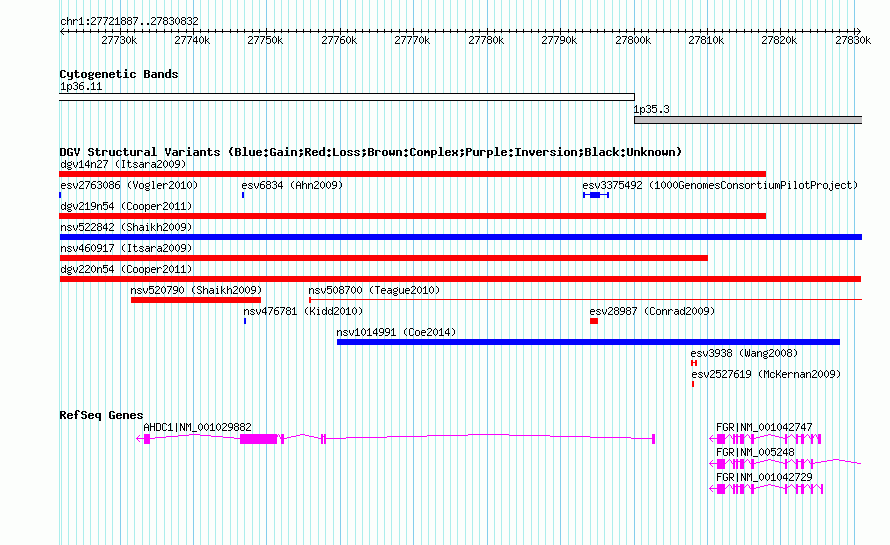Click the AHDC1|NM_001029882 gene label
Viewport: 890px width, 545px height.
(x=197, y=427)
